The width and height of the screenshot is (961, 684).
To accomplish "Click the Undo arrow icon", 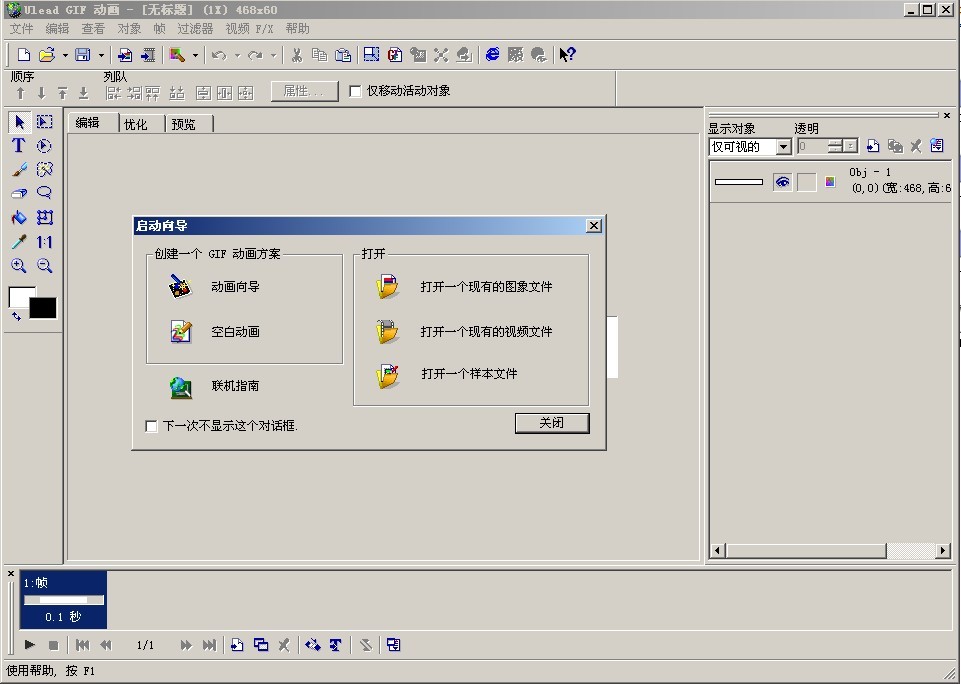I will [x=219, y=55].
